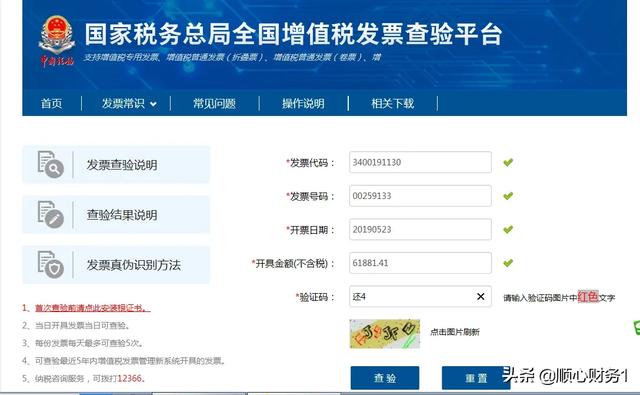Viewport: 640px width, 395px height.
Task: Click the 查验 submit button
Action: pyautogui.click(x=385, y=378)
